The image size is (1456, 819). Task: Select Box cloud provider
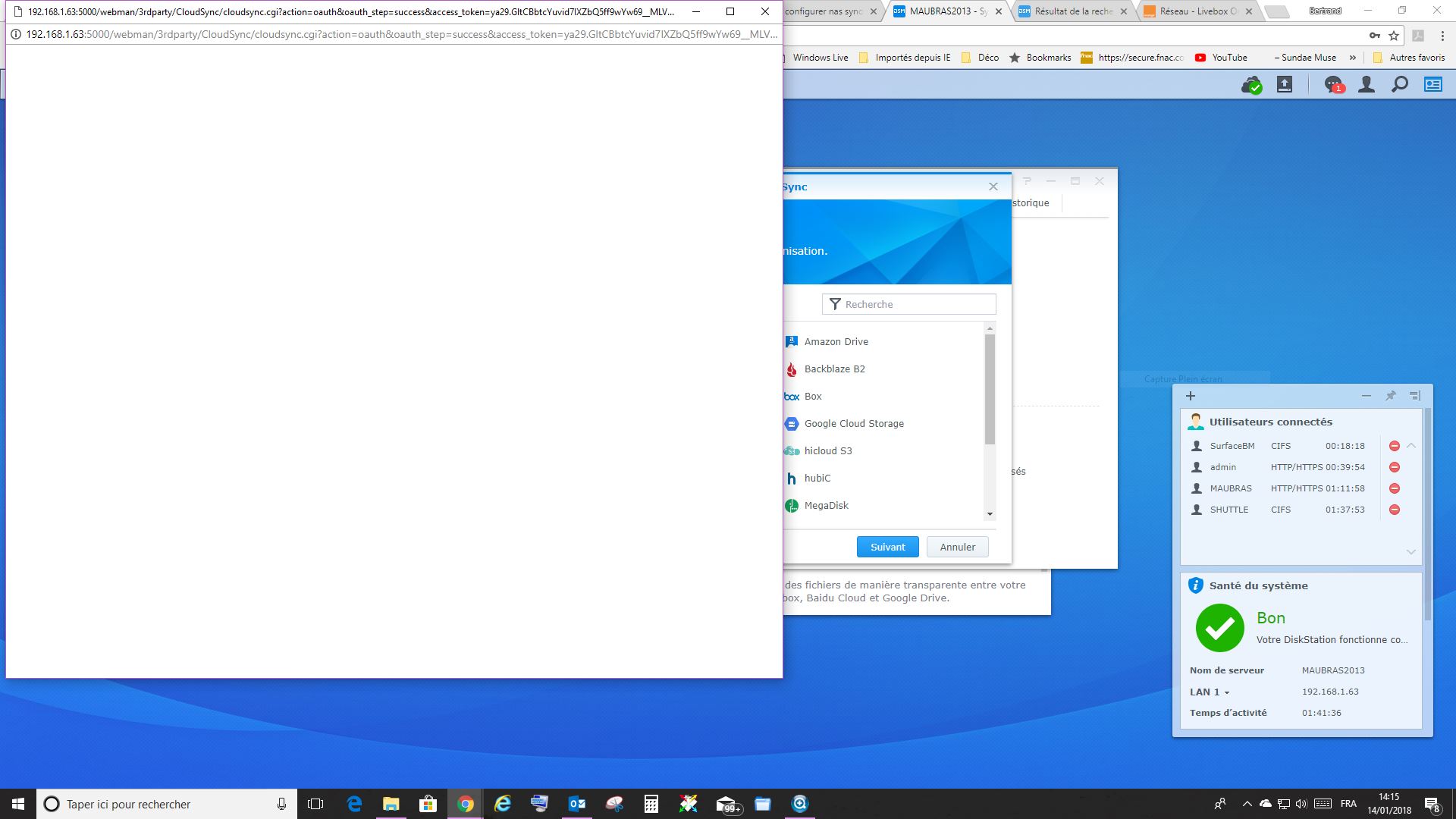tap(883, 396)
